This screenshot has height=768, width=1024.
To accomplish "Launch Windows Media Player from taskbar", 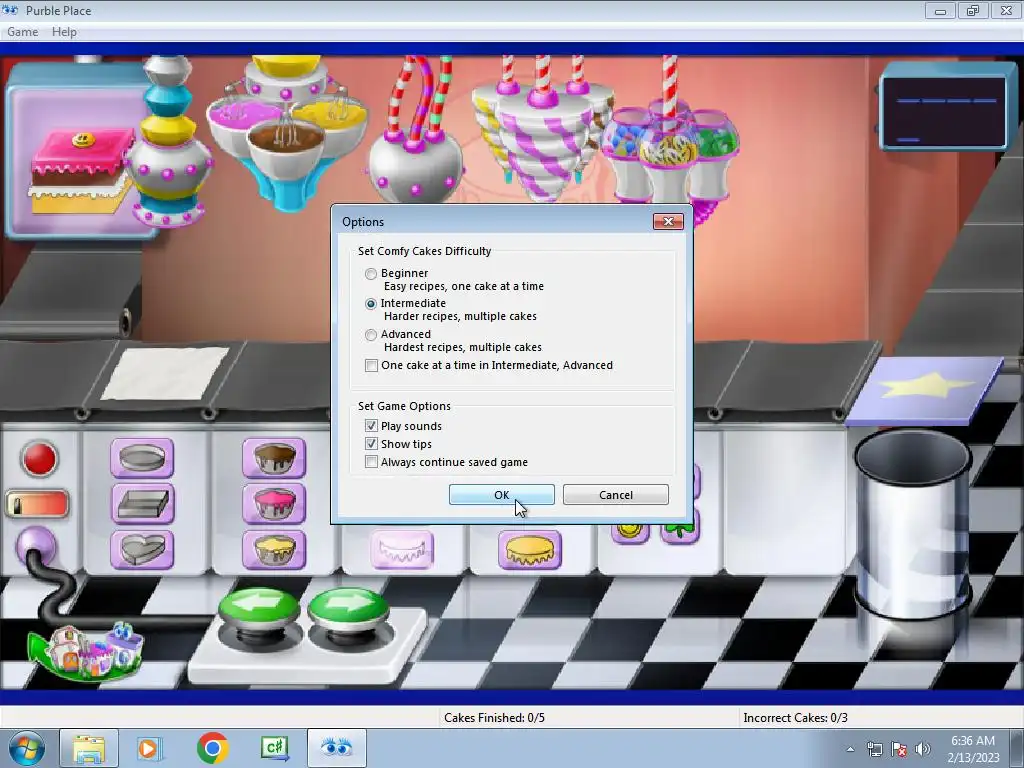I will coord(149,748).
